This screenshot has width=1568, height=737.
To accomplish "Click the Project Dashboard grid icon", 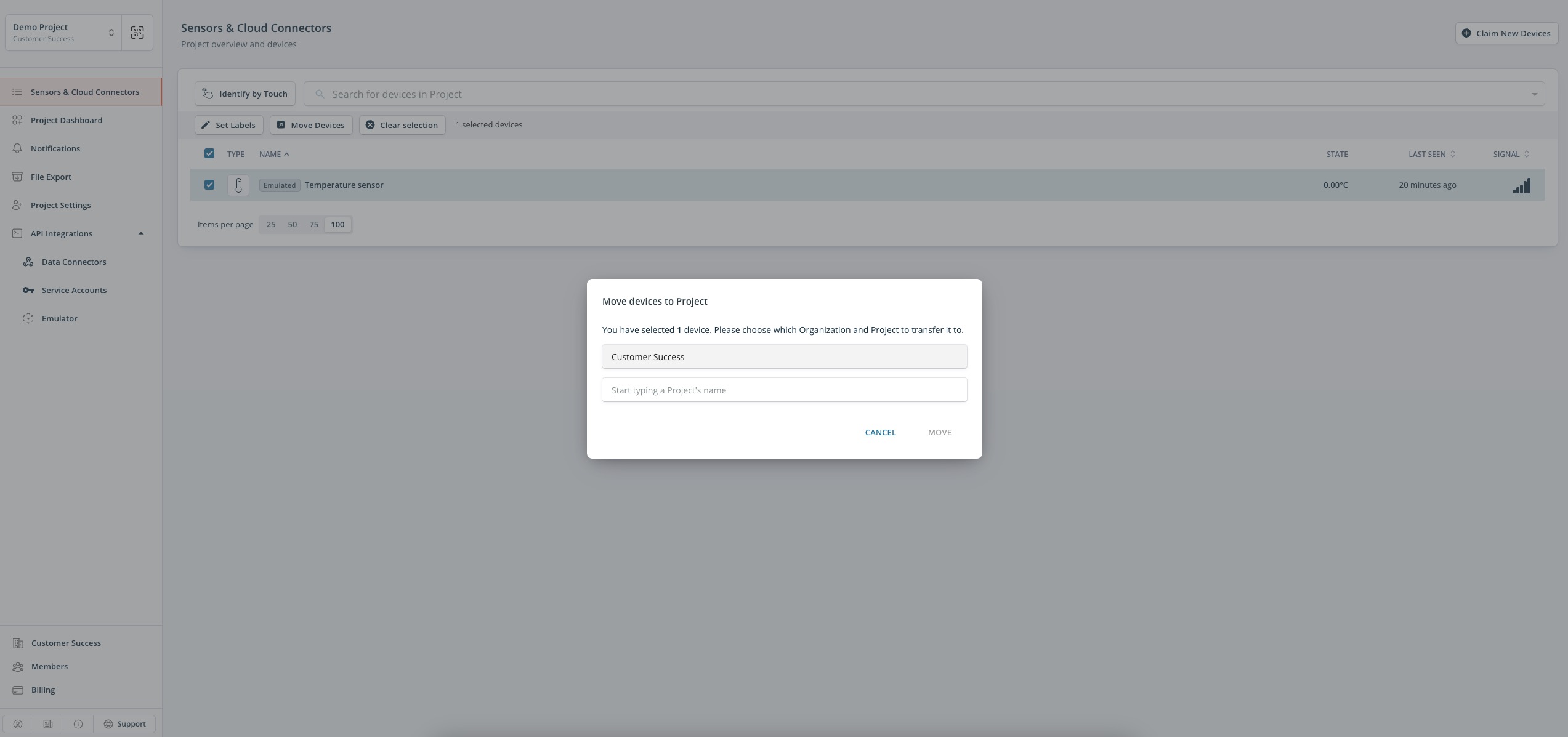I will (17, 120).
